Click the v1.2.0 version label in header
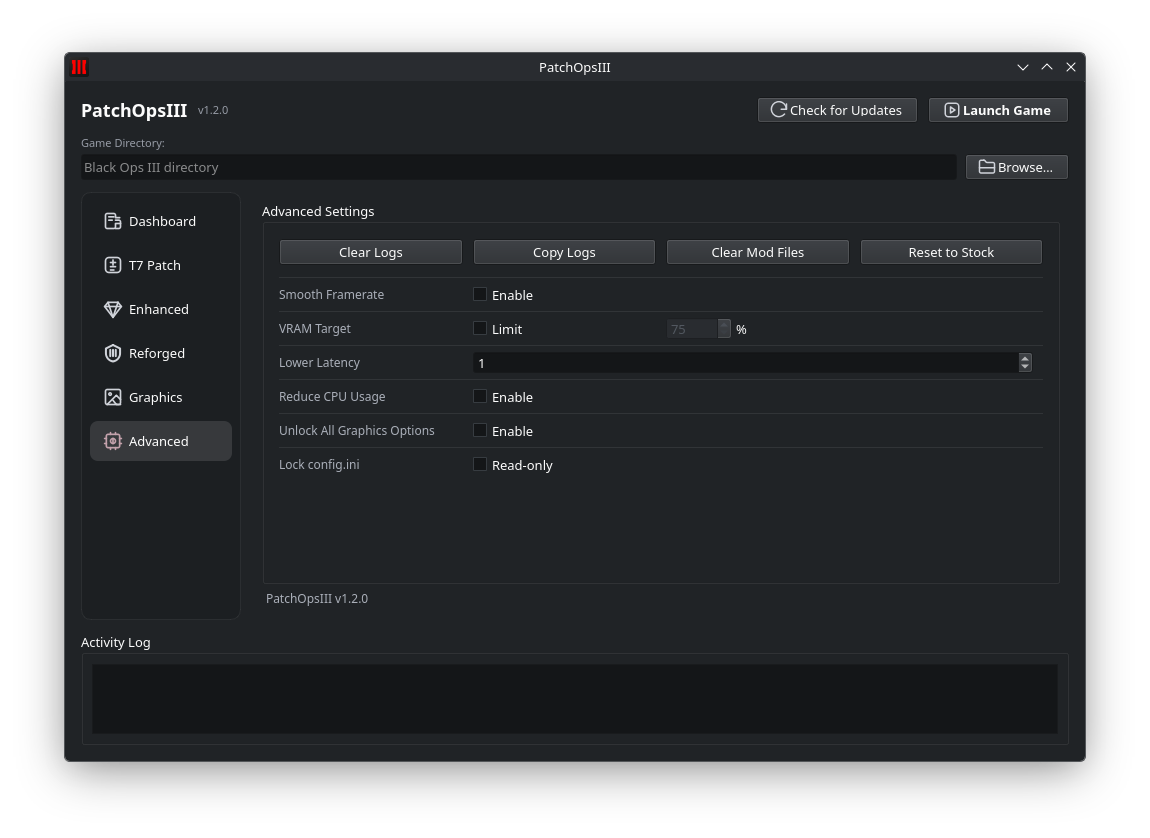 [x=213, y=110]
